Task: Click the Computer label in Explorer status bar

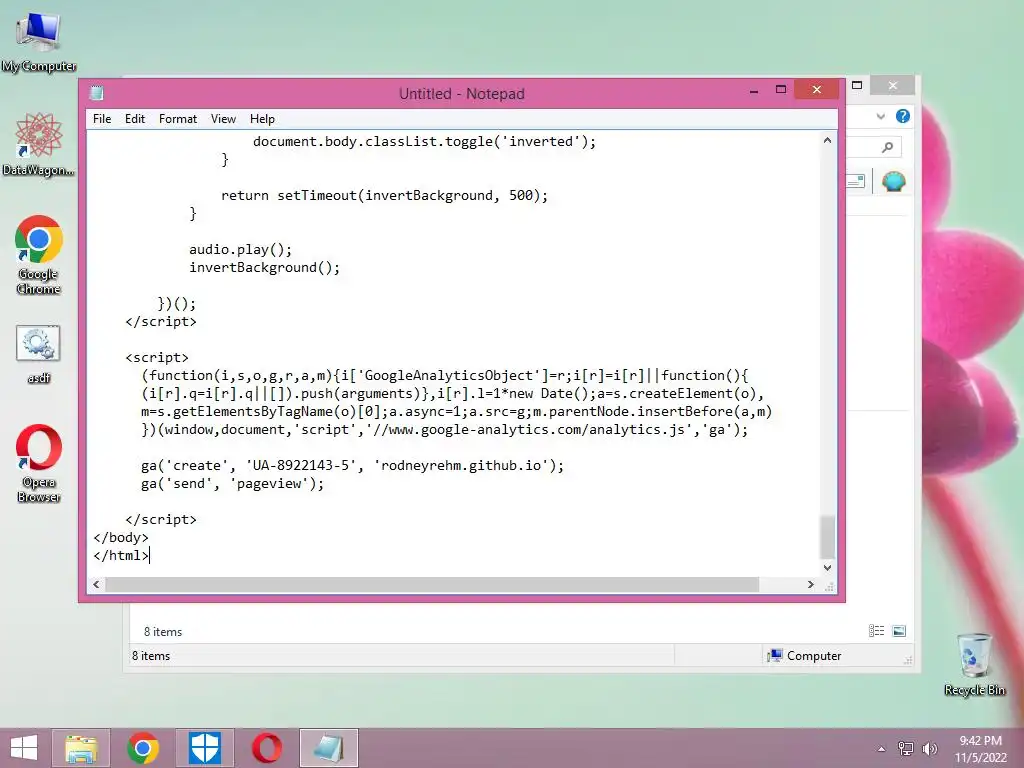Action: coord(814,656)
